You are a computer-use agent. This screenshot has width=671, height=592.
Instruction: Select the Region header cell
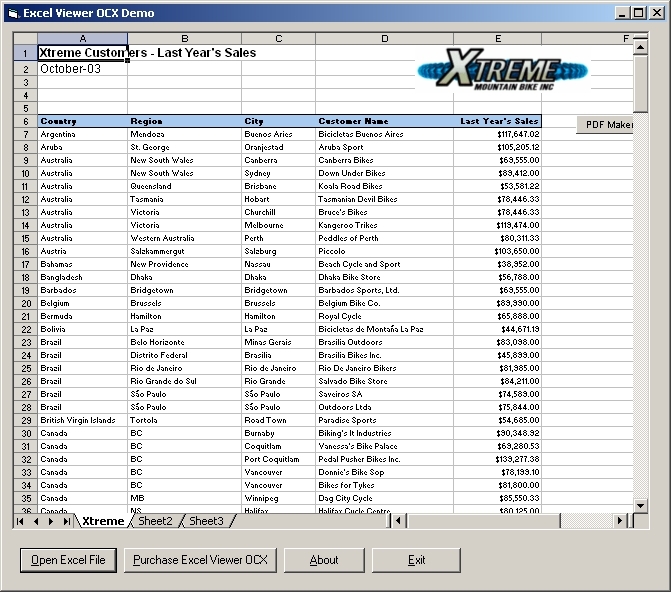(184, 121)
